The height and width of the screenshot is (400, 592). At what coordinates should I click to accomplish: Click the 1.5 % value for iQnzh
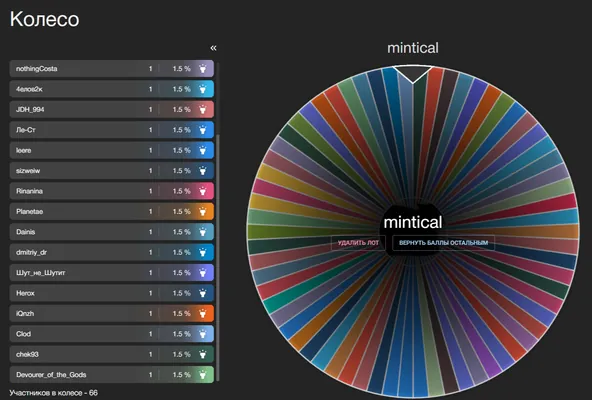pyautogui.click(x=182, y=314)
